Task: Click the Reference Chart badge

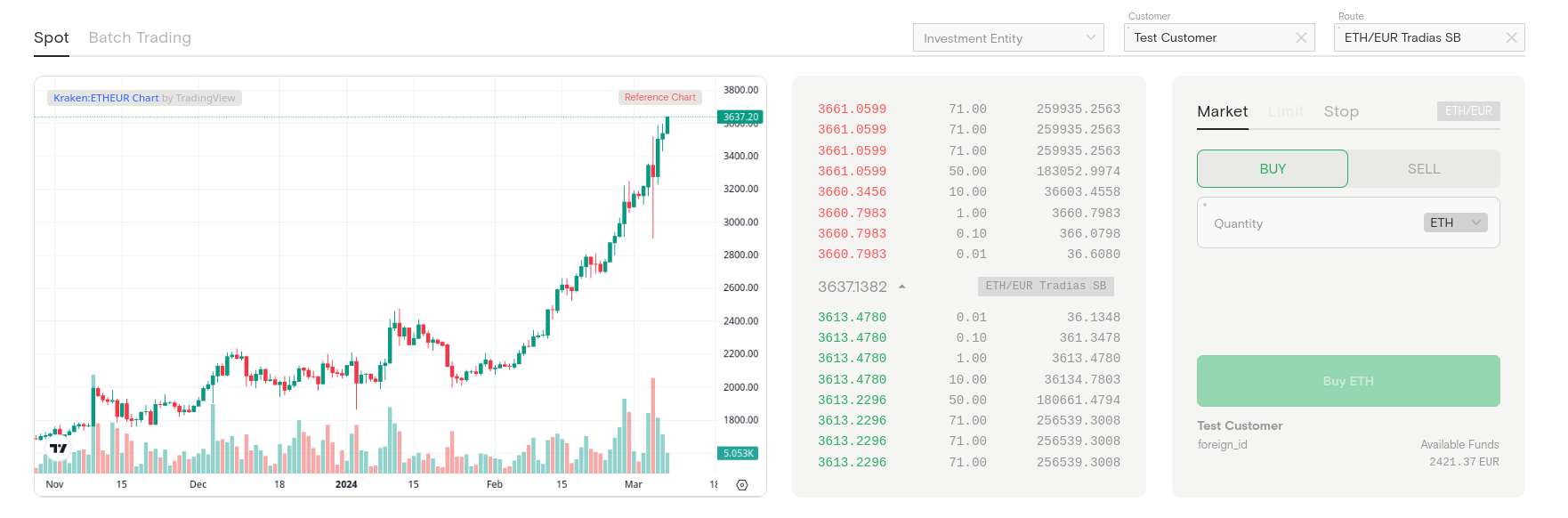Action: coord(659,98)
